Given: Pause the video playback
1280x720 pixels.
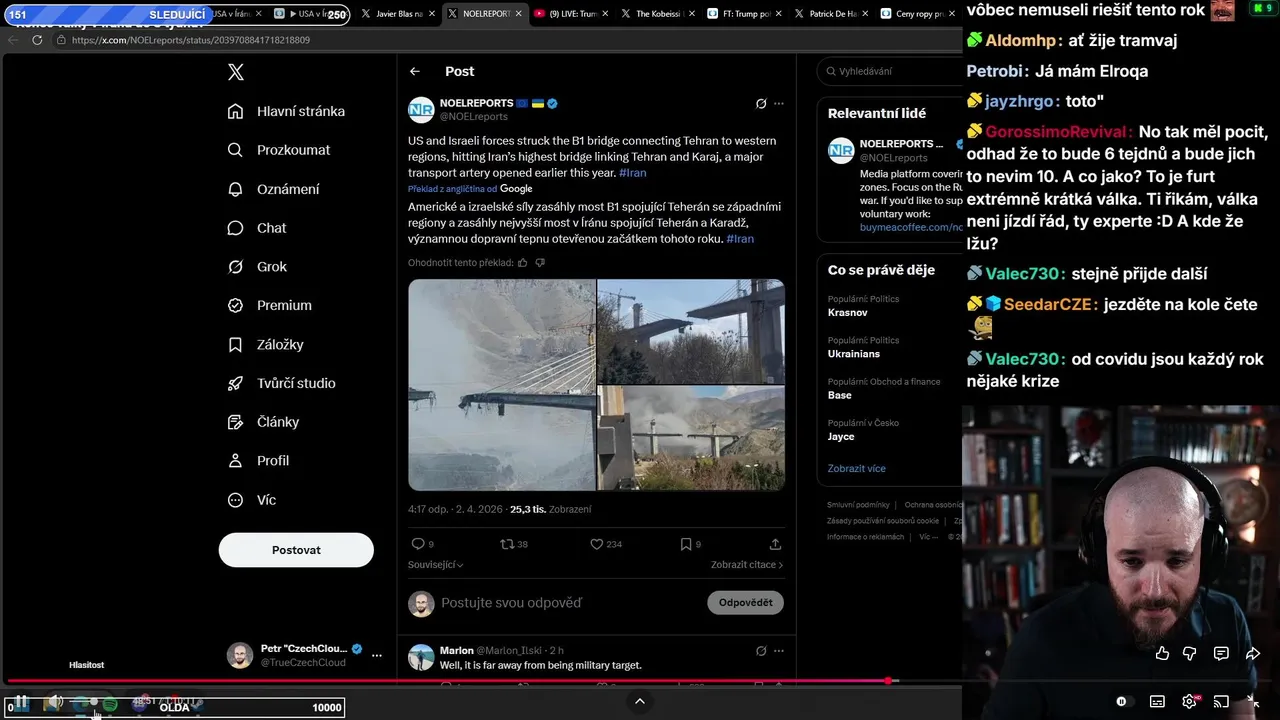Looking at the screenshot, I should coord(19,704).
